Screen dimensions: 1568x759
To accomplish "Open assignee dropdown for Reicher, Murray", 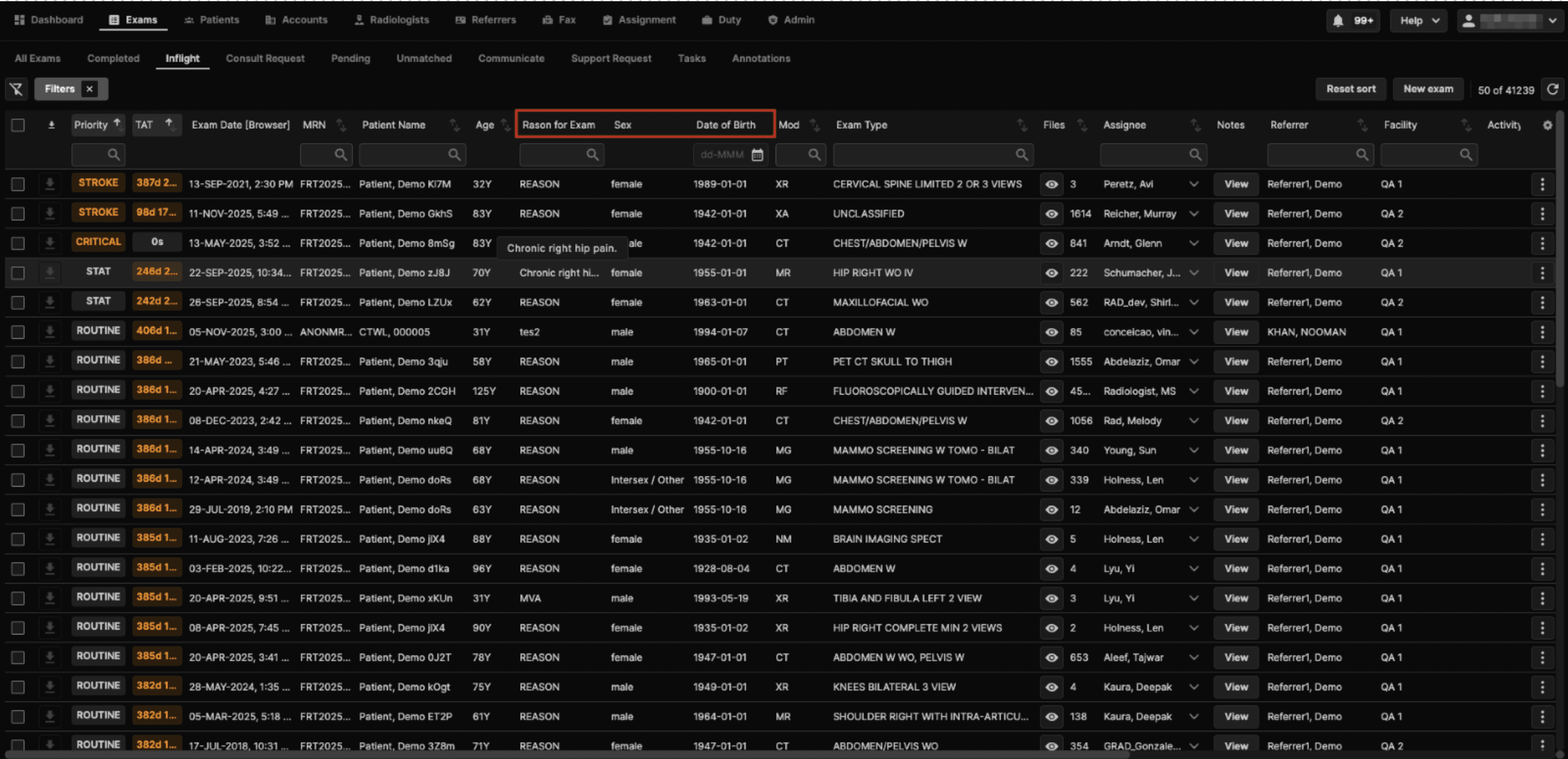I will 1193,214.
